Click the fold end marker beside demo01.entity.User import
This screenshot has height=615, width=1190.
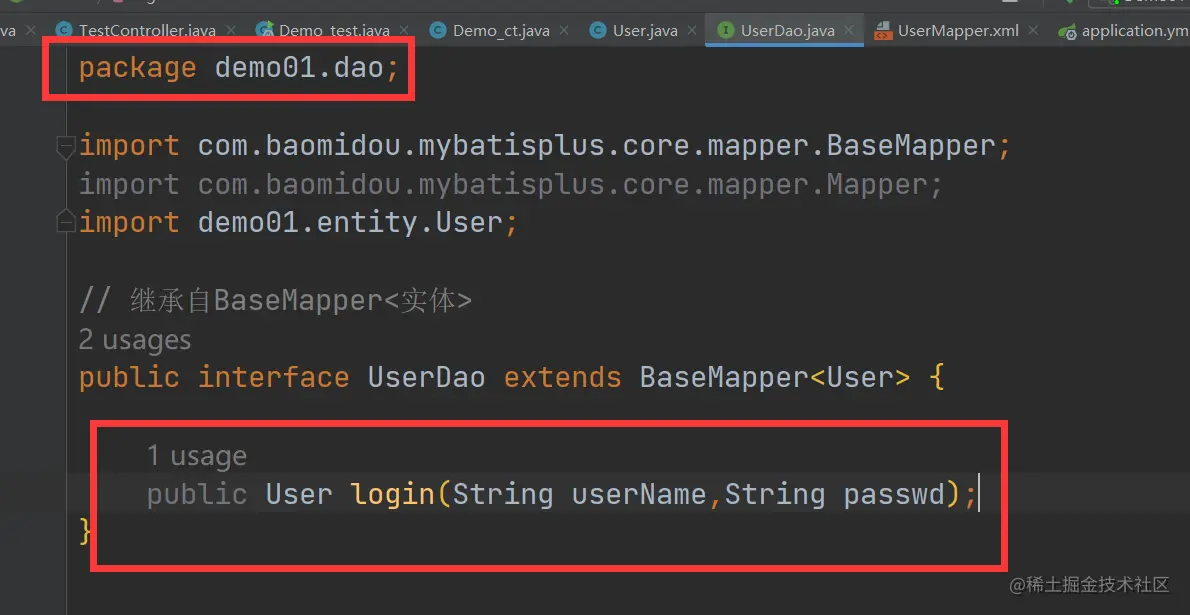pyautogui.click(x=66, y=222)
